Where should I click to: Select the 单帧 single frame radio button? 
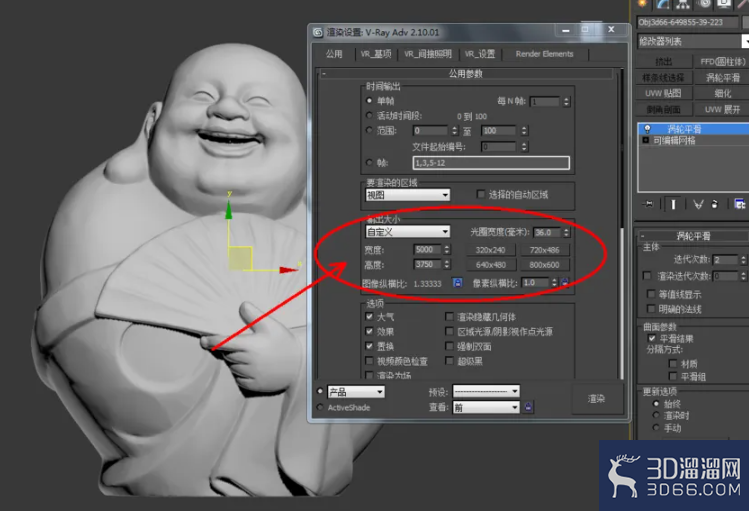(x=369, y=101)
